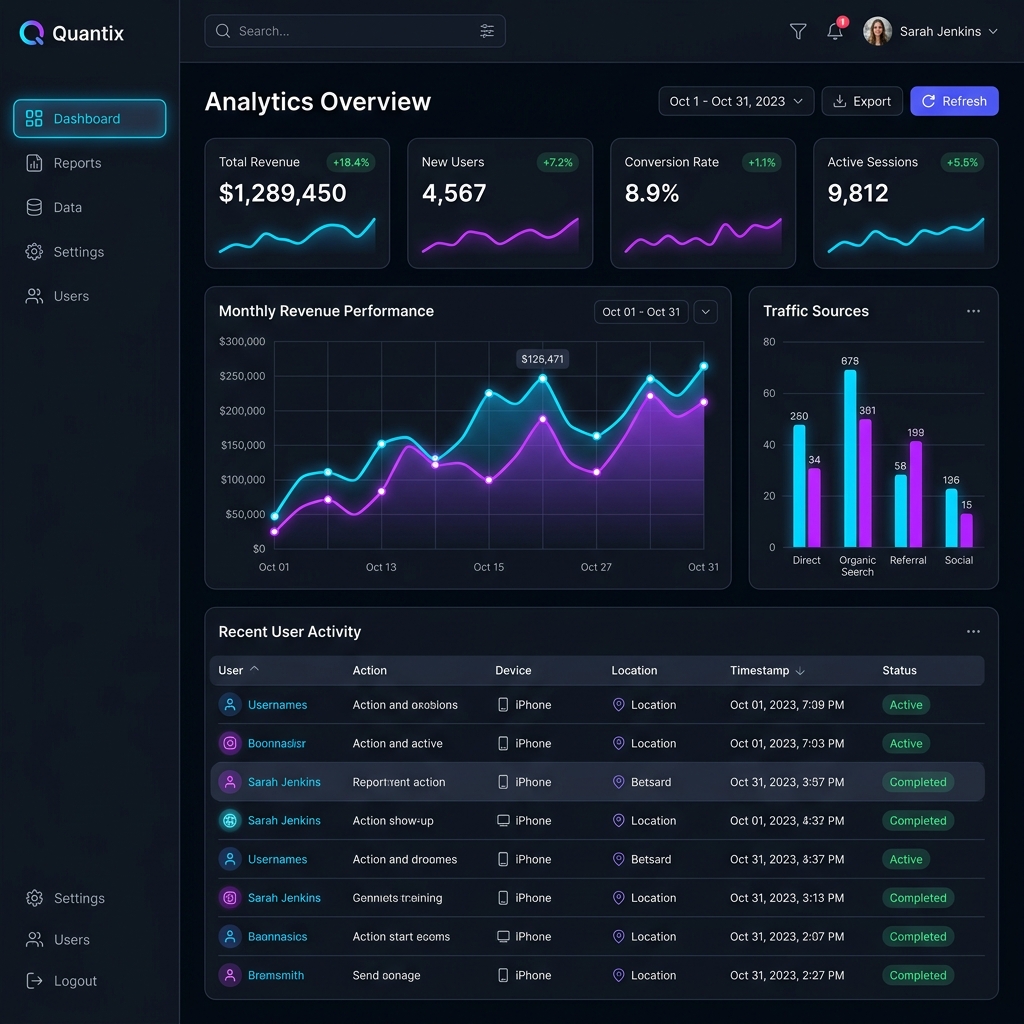Focus the Search input field
Viewport: 1024px width, 1024px height.
[355, 31]
